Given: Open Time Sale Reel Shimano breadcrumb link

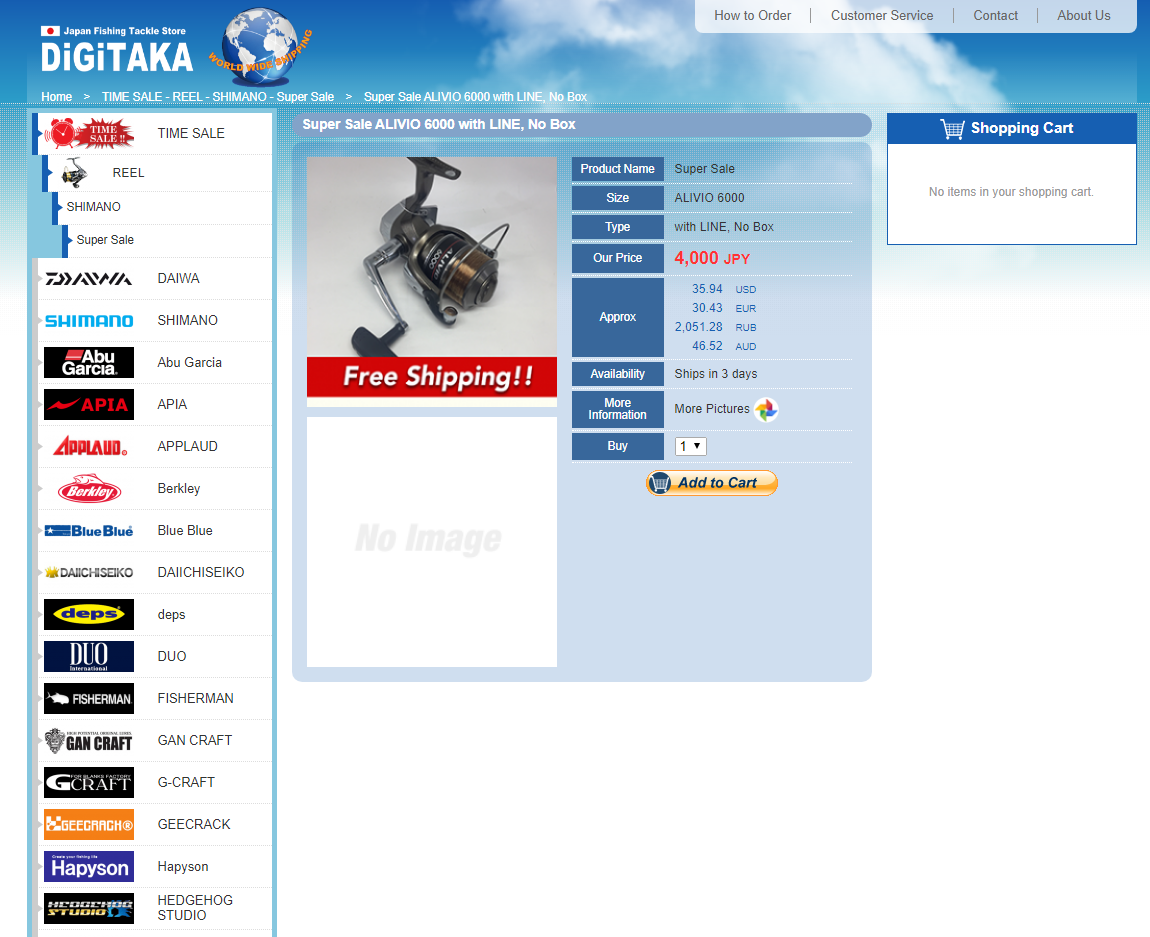Looking at the screenshot, I should click(x=218, y=97).
